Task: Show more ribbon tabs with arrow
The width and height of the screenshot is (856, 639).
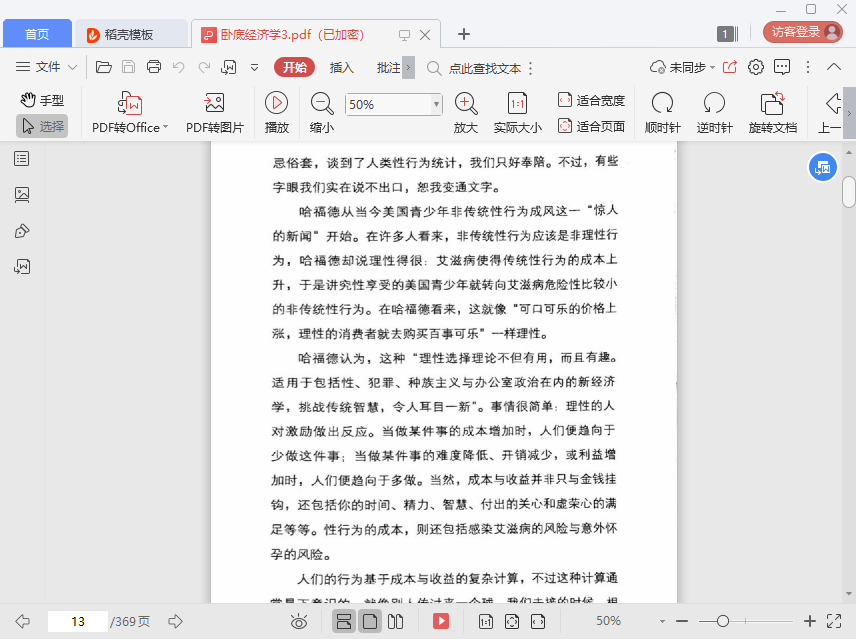Action: pos(408,67)
